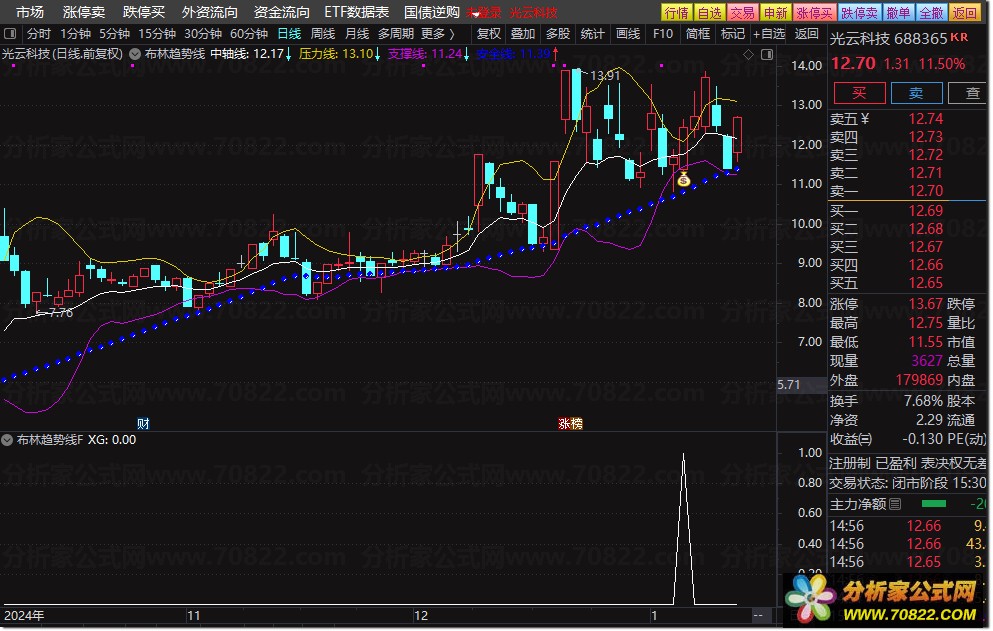Open the 资金流向 menu

click(x=282, y=12)
